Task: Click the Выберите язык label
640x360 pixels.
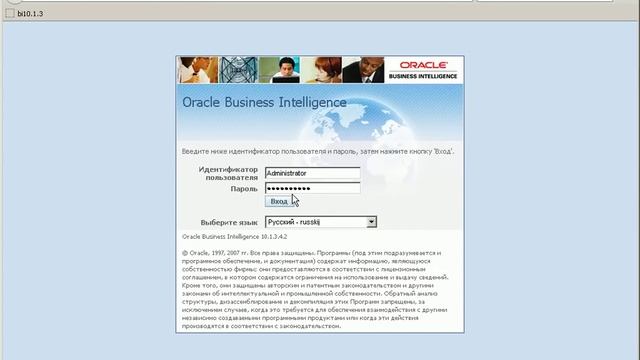Action: (x=229, y=223)
